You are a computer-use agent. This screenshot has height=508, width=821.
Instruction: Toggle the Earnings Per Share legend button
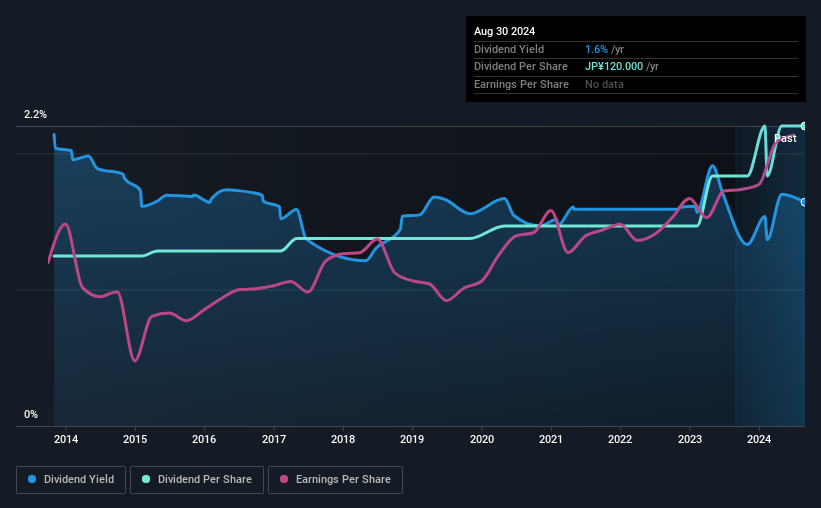pos(335,480)
